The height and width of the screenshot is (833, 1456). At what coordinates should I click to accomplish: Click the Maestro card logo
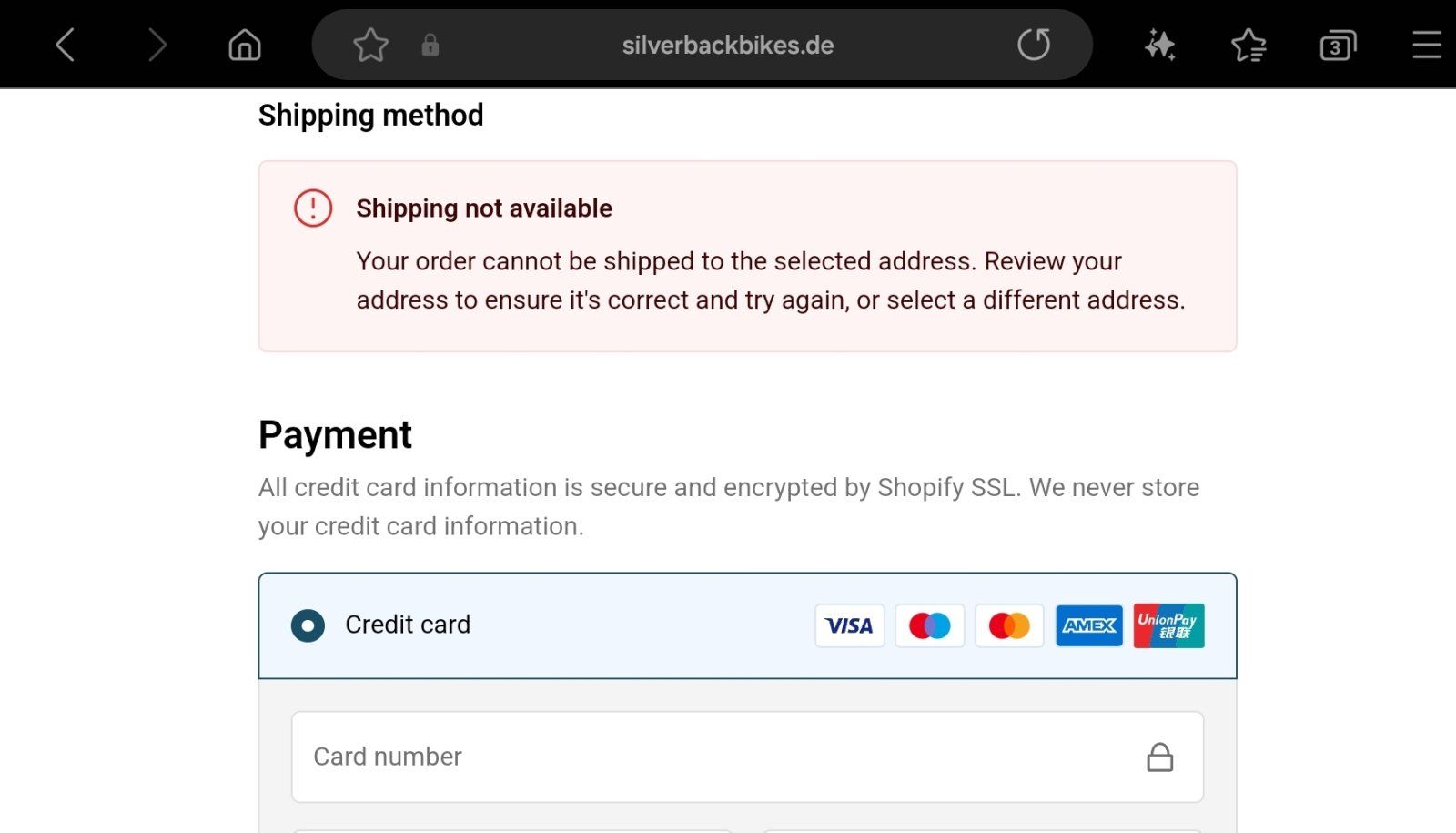pos(929,625)
